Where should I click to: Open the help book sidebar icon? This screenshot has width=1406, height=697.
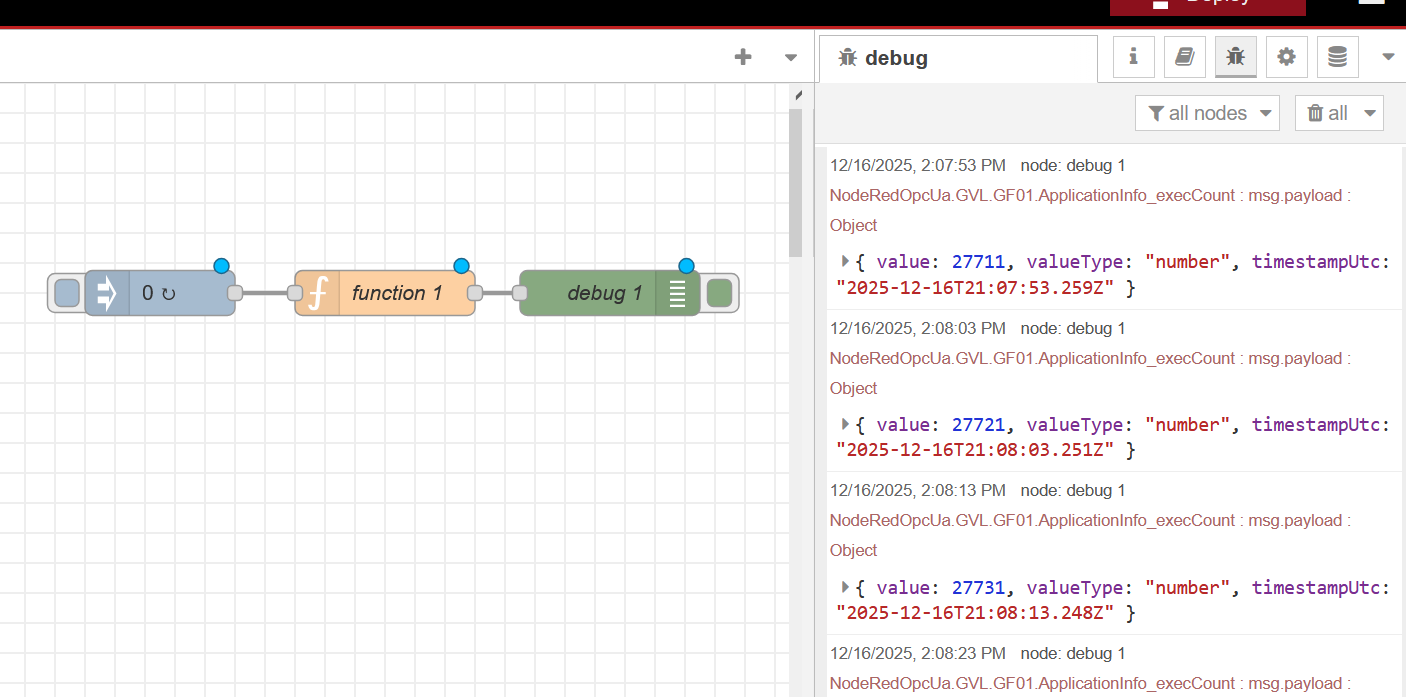[1185, 58]
